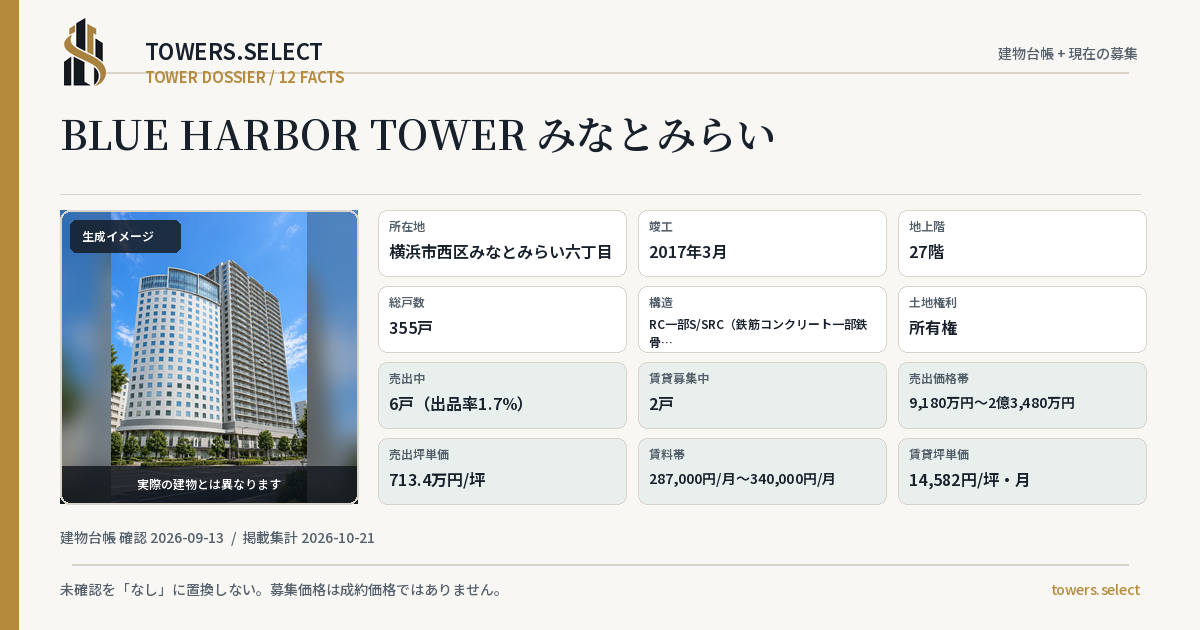Viewport: 1200px width, 630px height.
Task: Click the BLUE HARBOR TOWER みなとみらい title
Action: (418, 135)
